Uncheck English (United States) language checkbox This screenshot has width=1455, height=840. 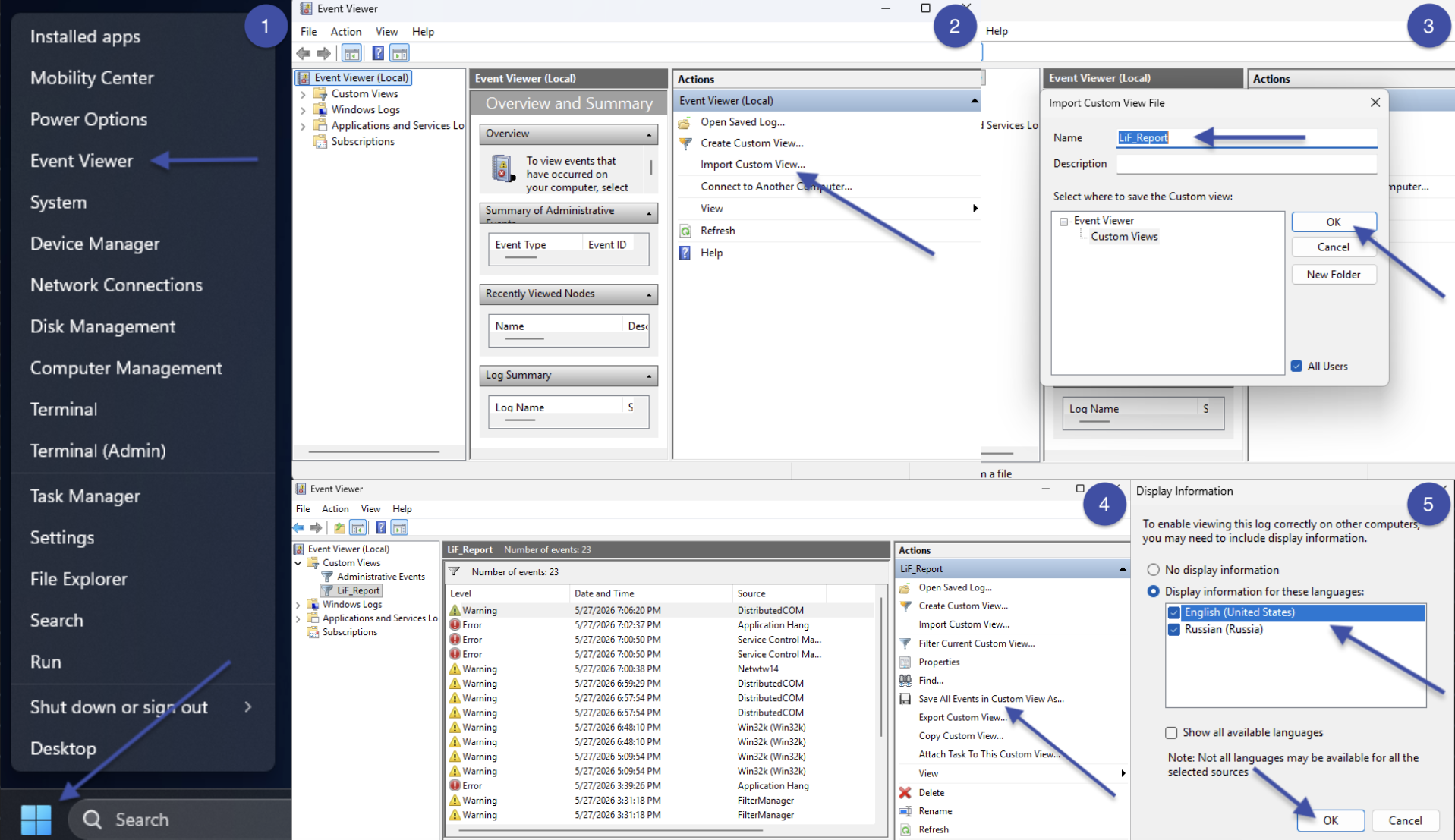[1173, 612]
